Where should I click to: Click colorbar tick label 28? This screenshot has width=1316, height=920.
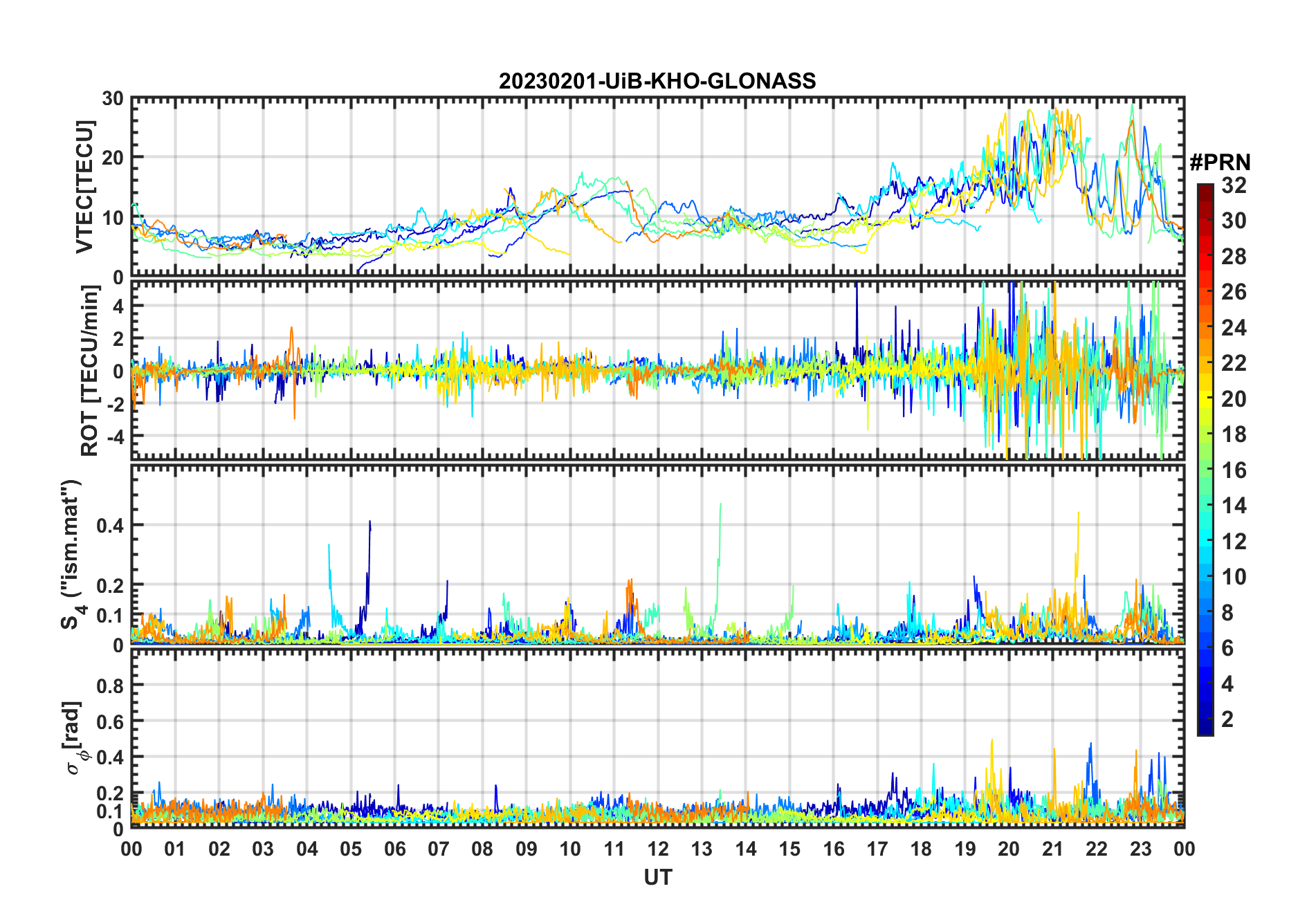point(1234,257)
